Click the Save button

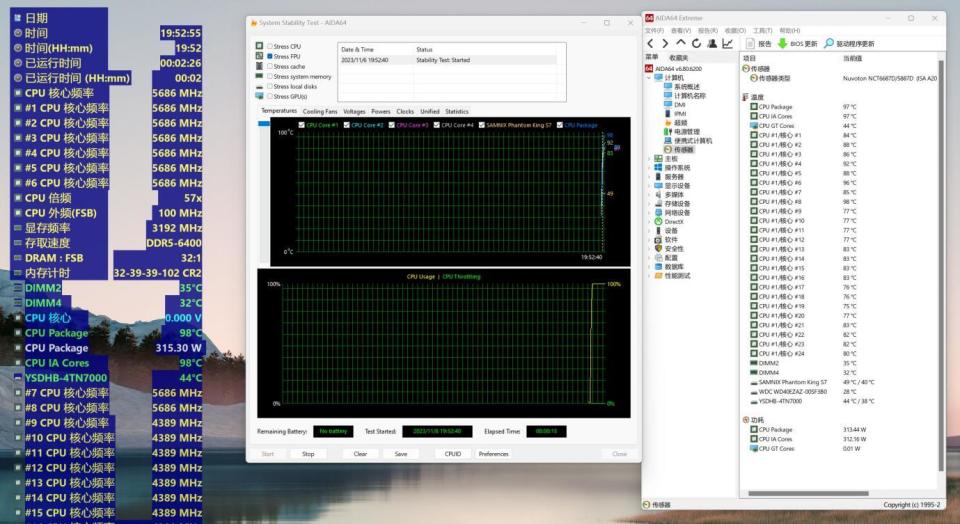(401, 454)
